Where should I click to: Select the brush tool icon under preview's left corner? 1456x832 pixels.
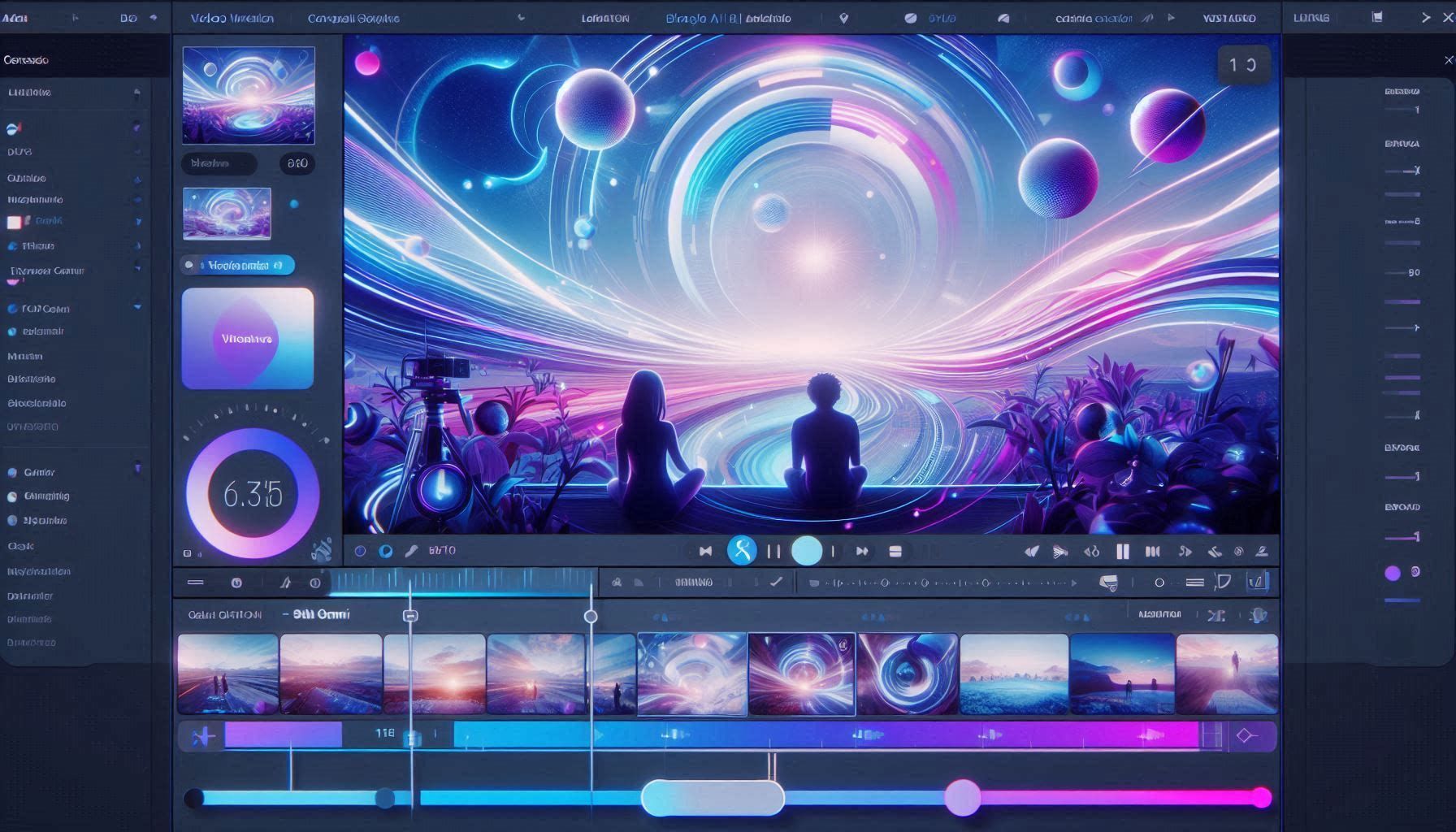coord(411,551)
